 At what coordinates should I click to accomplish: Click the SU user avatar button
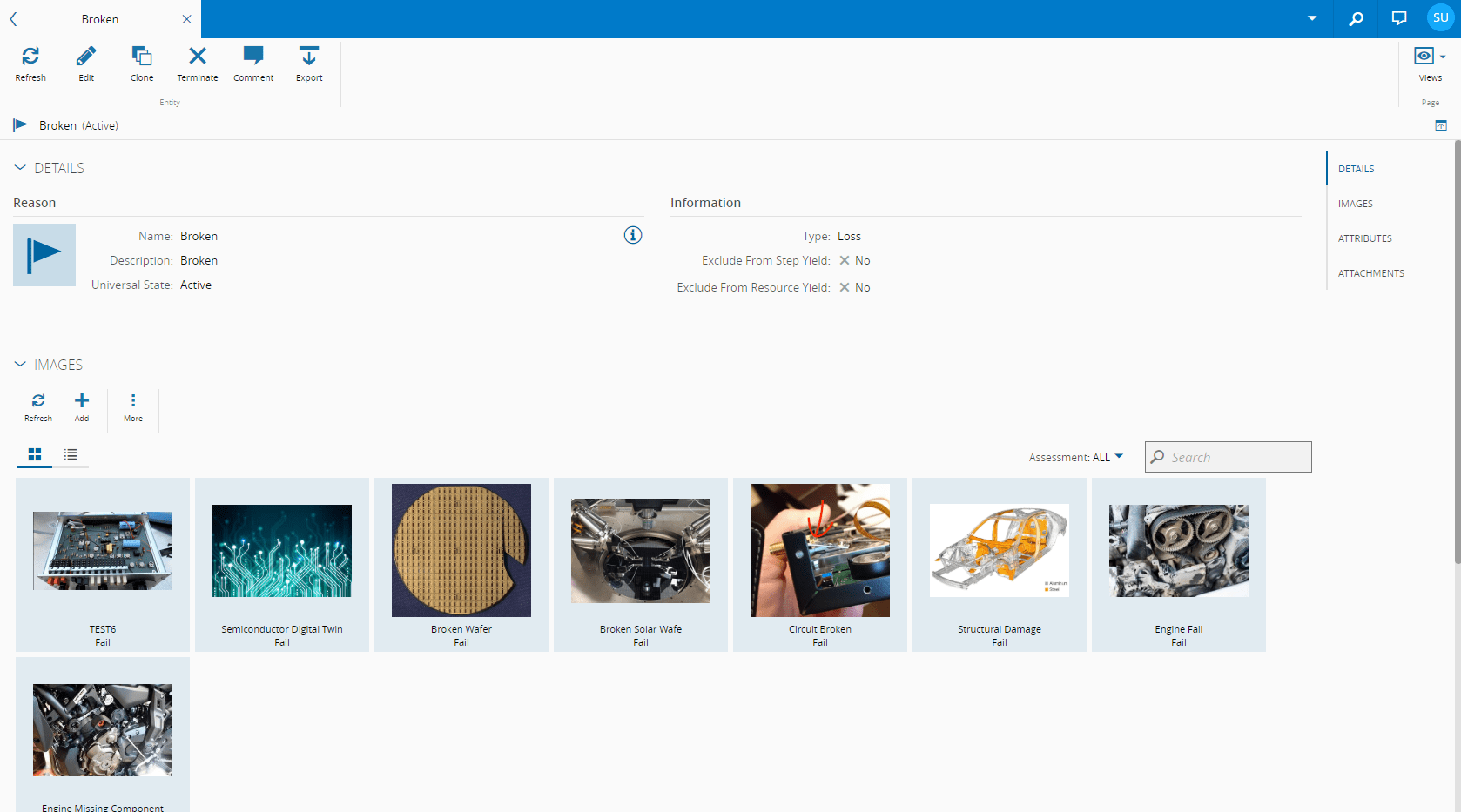click(1440, 18)
